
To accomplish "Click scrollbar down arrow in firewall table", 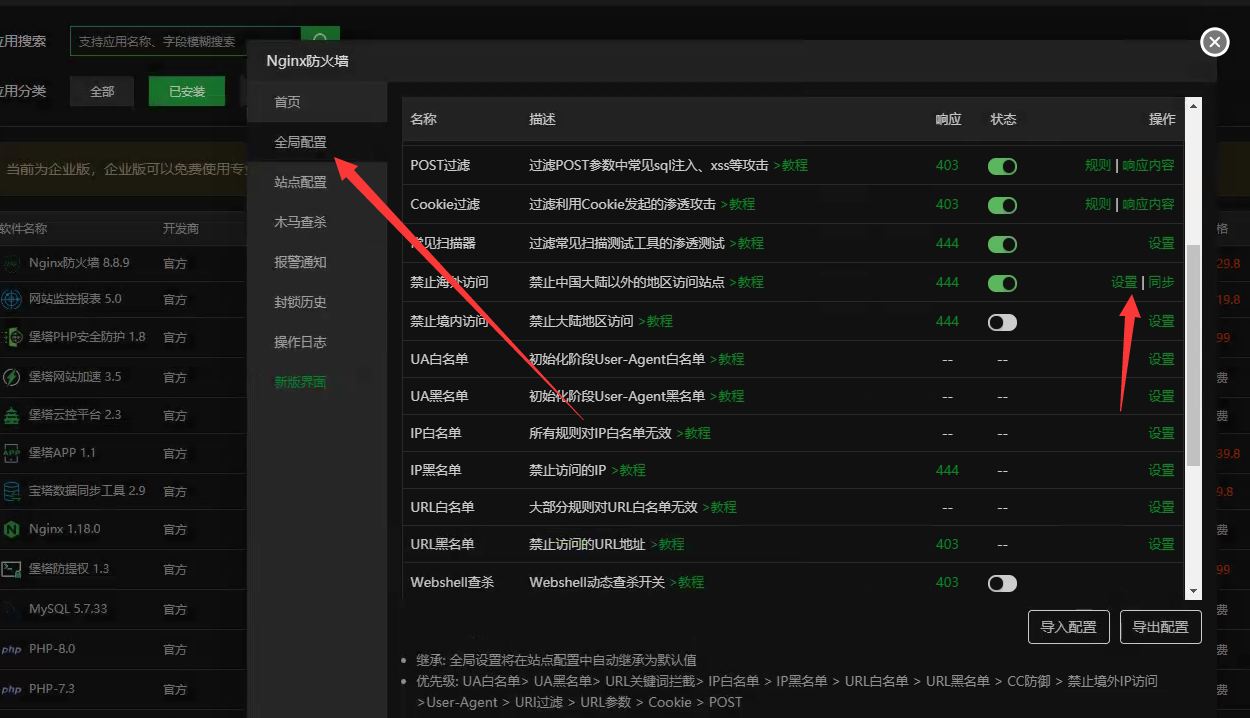I will [x=1192, y=592].
